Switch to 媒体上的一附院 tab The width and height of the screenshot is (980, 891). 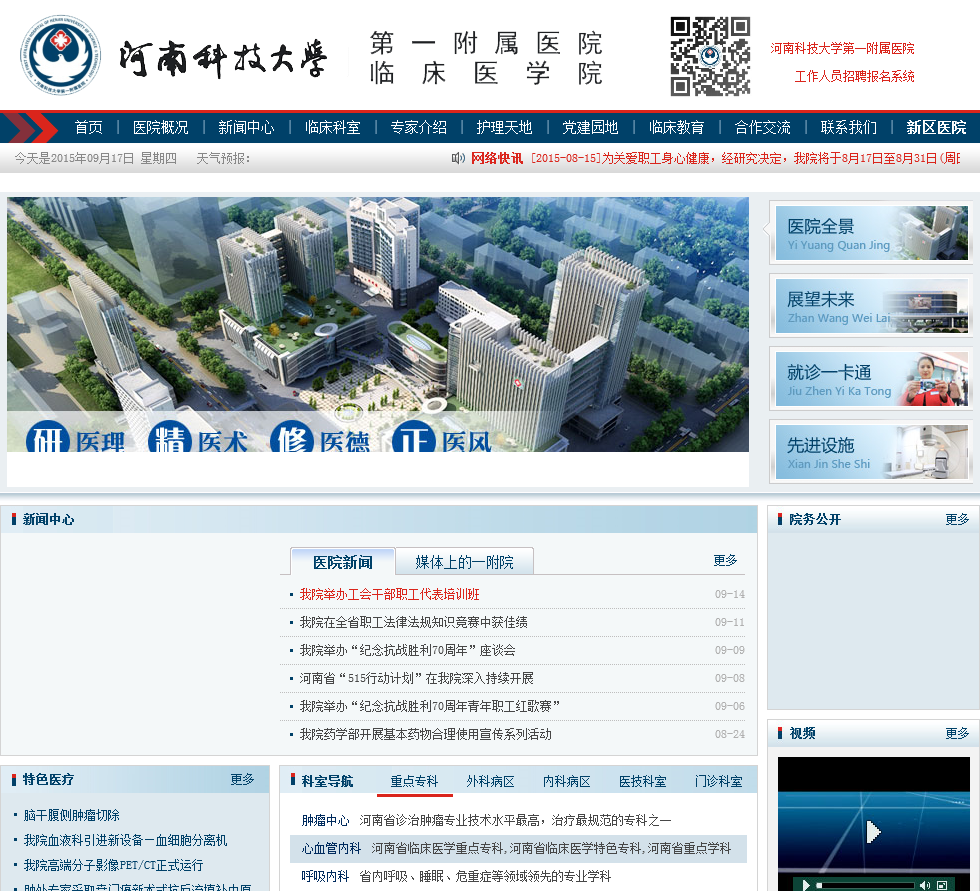pyautogui.click(x=464, y=562)
